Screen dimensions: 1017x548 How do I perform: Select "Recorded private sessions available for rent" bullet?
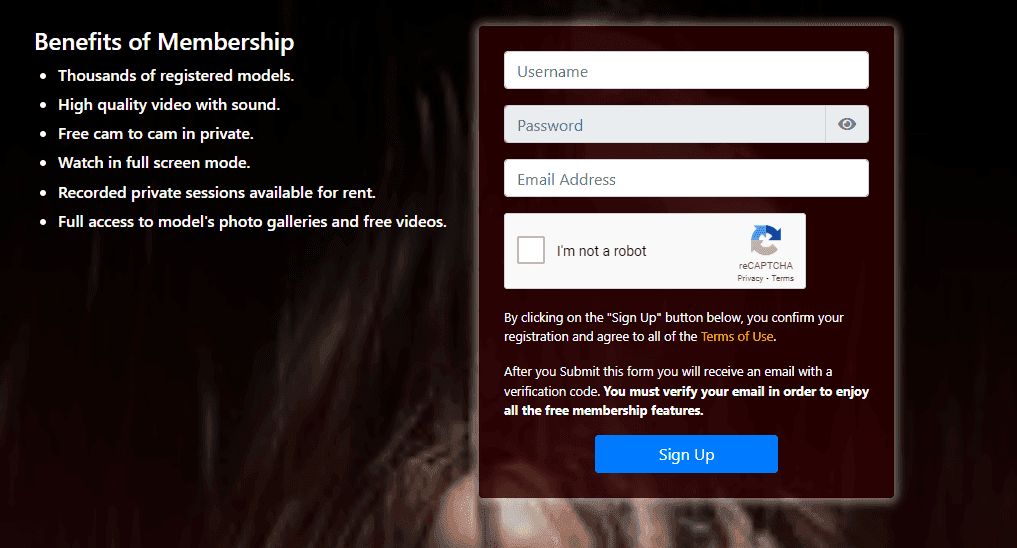click(217, 193)
